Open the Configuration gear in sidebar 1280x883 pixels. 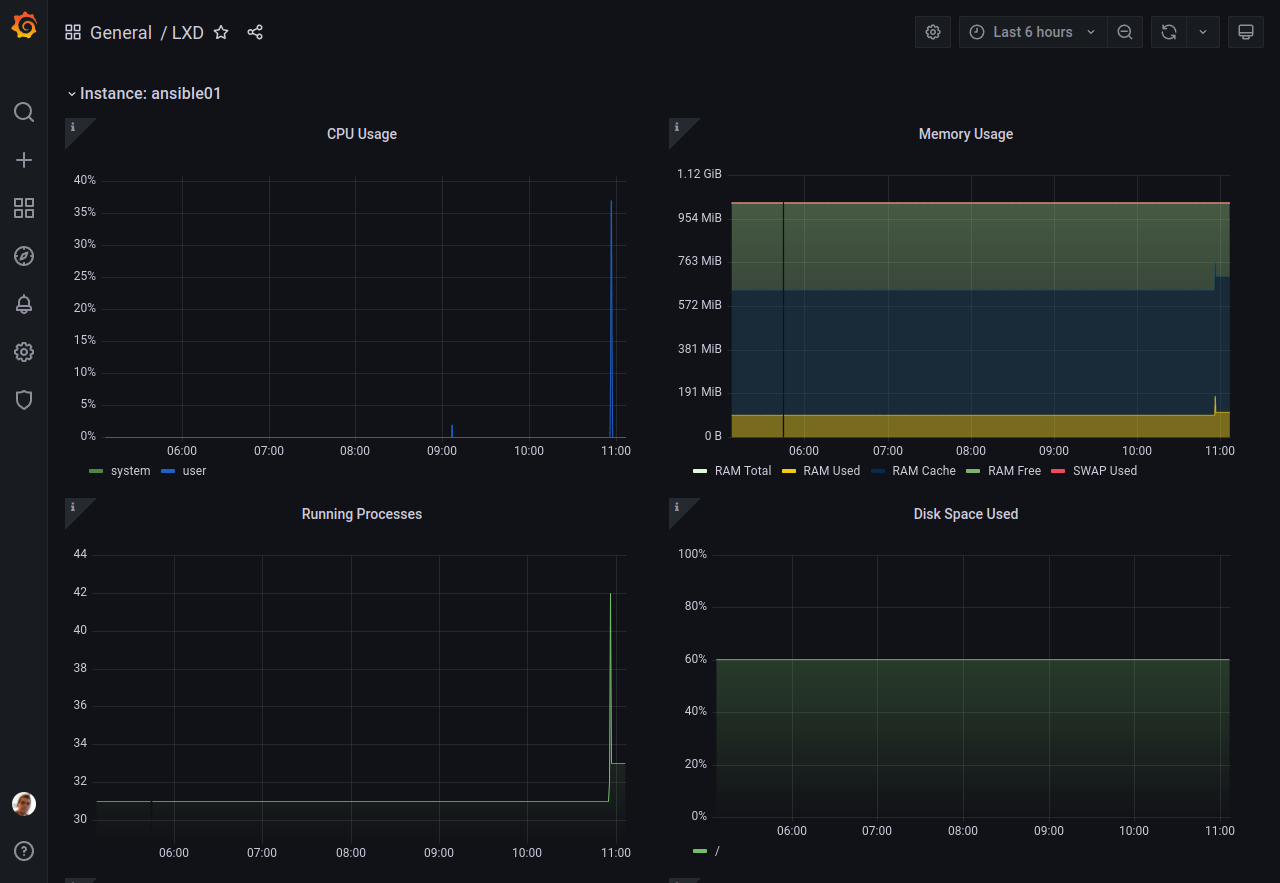24,352
